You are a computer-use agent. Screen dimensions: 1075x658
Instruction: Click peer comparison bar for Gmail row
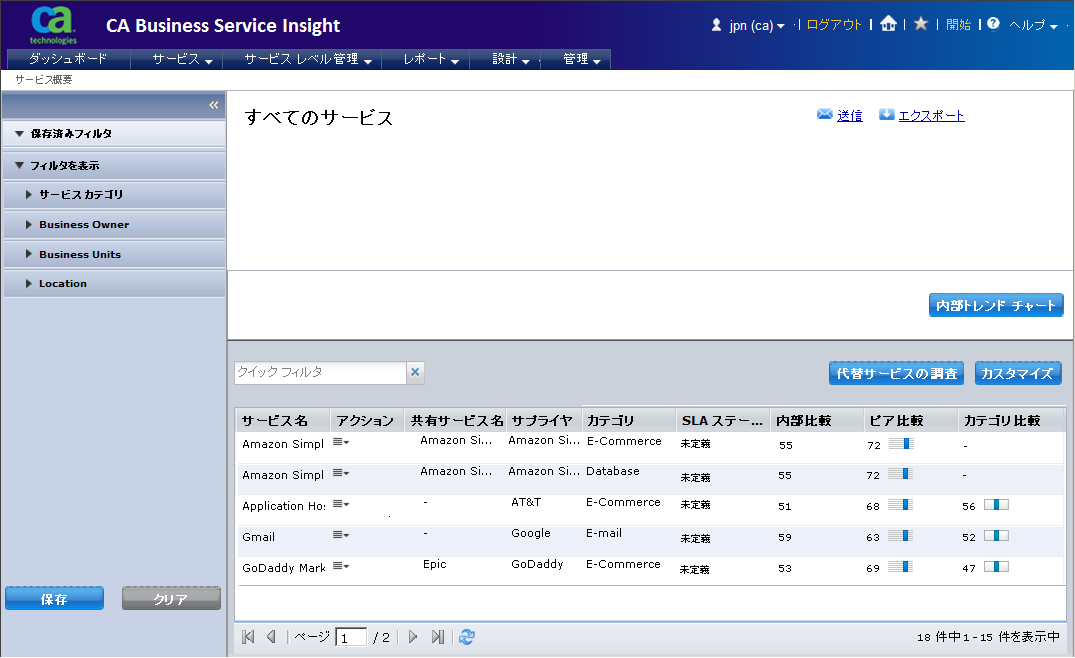point(900,536)
